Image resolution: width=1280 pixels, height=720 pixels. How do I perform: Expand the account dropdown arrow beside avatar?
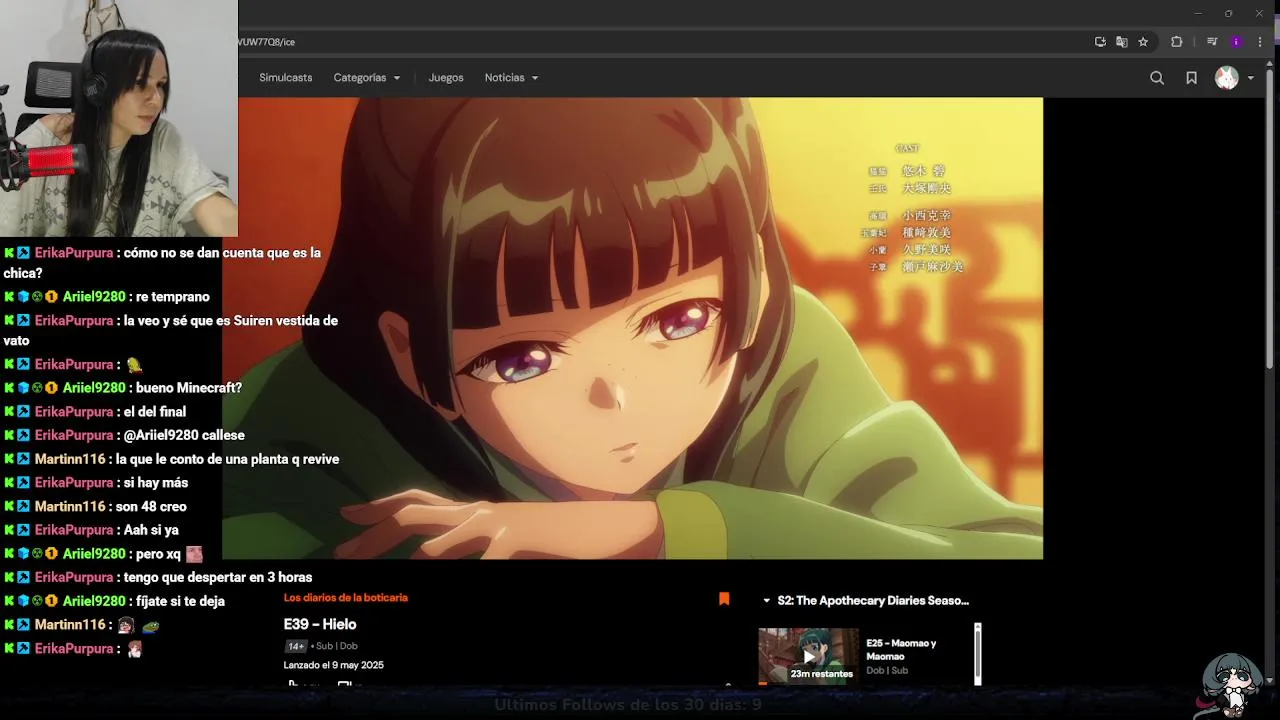click(1250, 78)
